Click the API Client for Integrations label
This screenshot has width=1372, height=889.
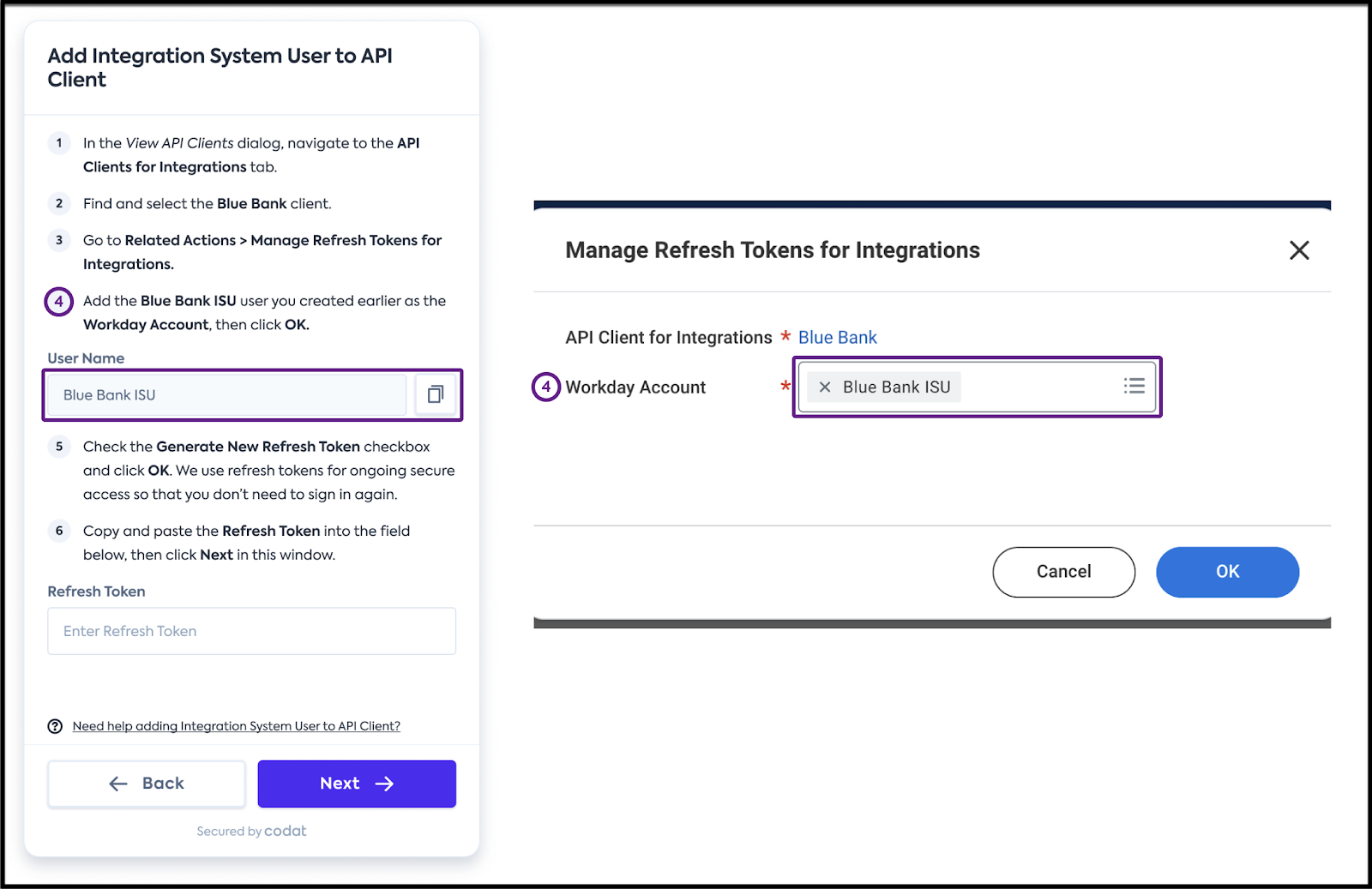[669, 338]
